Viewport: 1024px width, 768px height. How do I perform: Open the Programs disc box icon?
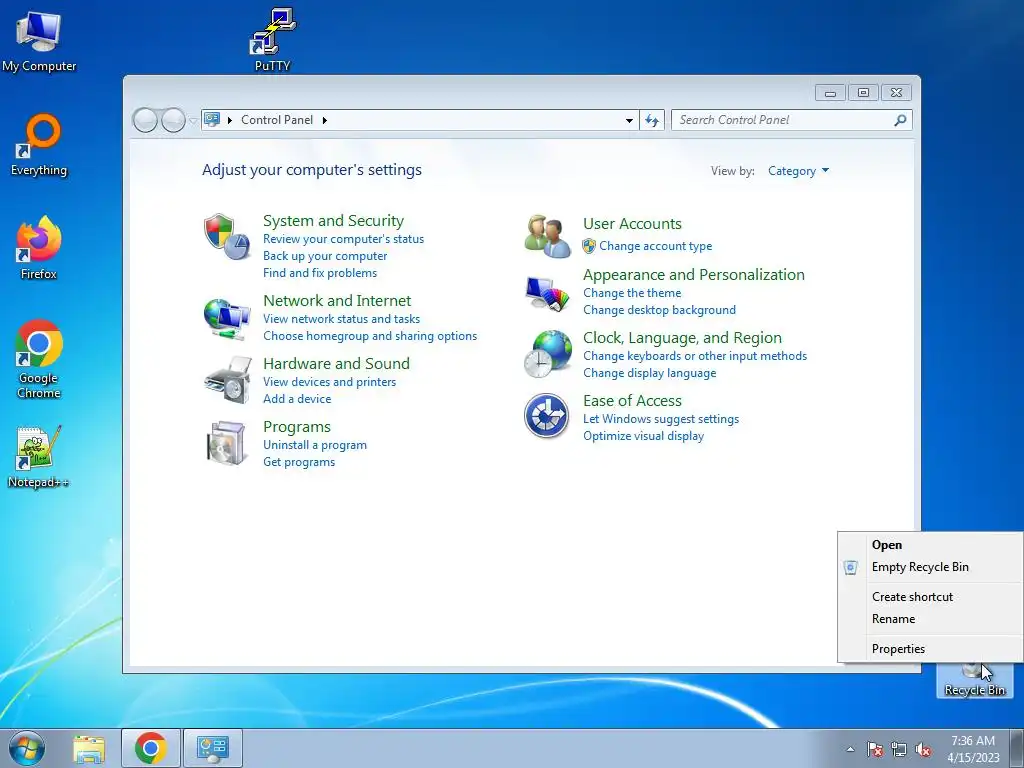click(227, 443)
